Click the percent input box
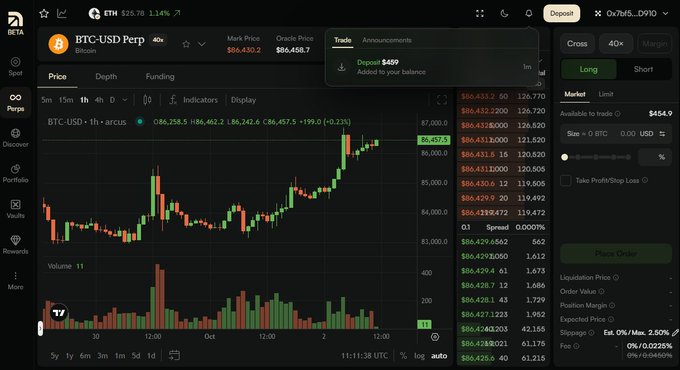This screenshot has height=370, width=680. pyautogui.click(x=655, y=157)
